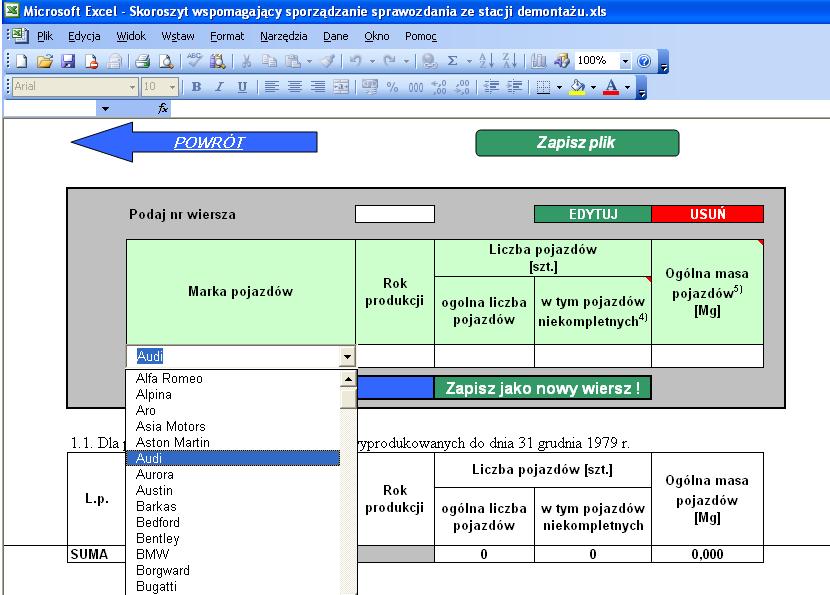Open the Narzędzia menu
This screenshot has width=830, height=595.
[284, 36]
